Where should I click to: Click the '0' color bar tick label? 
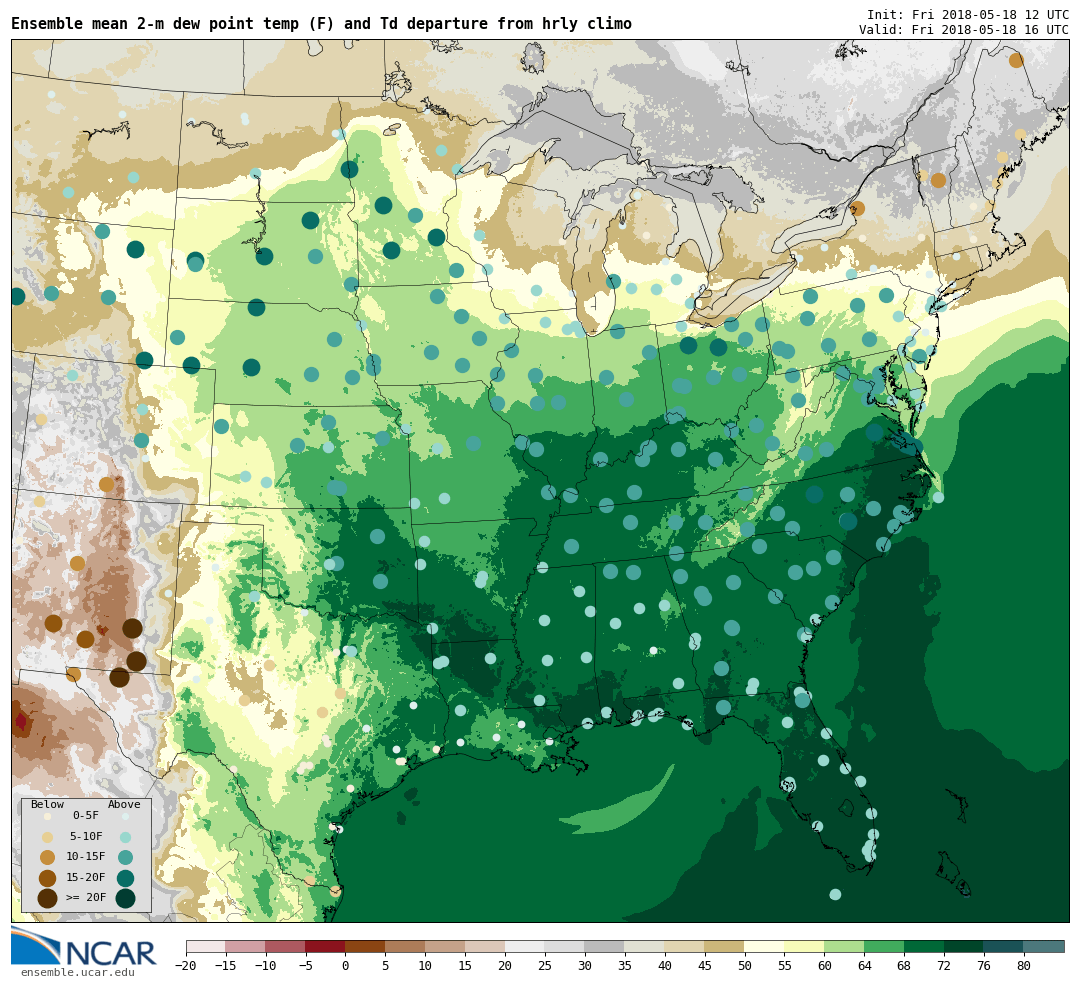click(346, 966)
